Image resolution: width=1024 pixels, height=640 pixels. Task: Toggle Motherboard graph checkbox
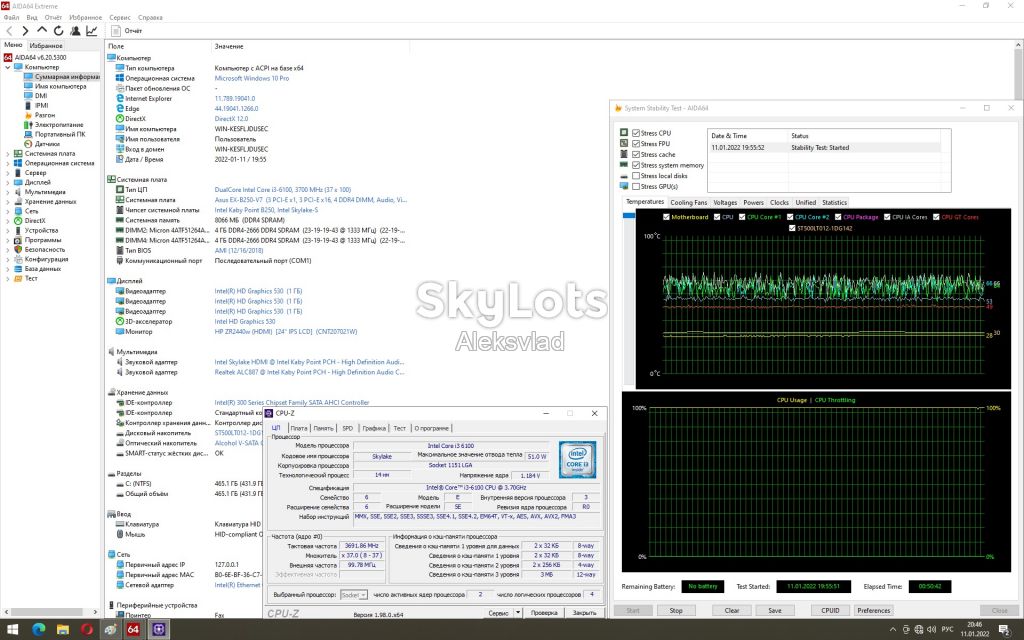(x=666, y=217)
